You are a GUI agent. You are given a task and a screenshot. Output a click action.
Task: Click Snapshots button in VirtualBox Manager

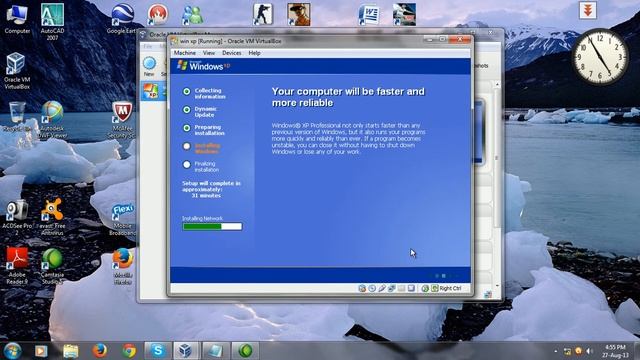[481, 65]
